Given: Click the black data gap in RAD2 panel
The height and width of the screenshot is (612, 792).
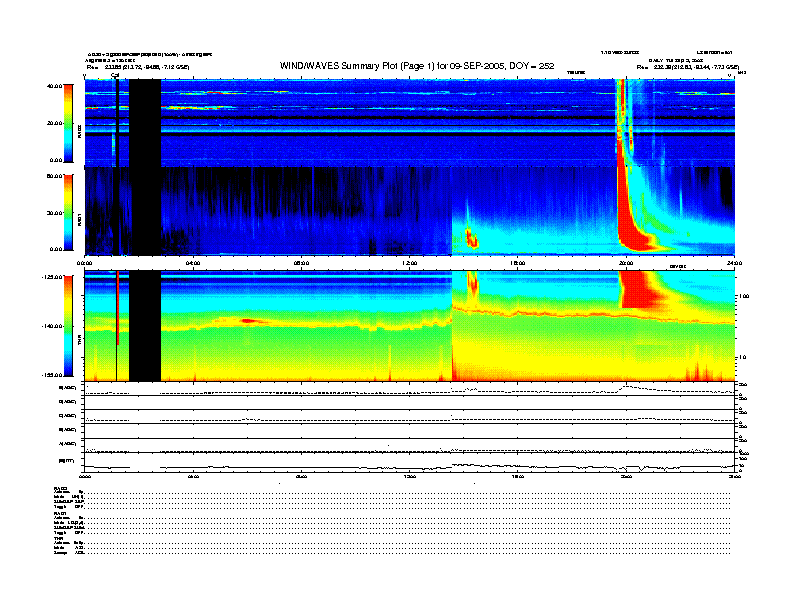Looking at the screenshot, I should click(x=145, y=123).
